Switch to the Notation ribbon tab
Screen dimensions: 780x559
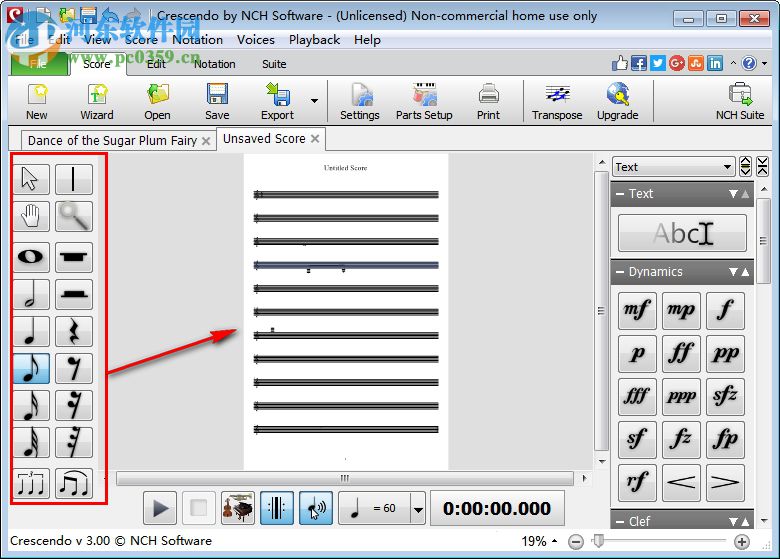coord(214,64)
